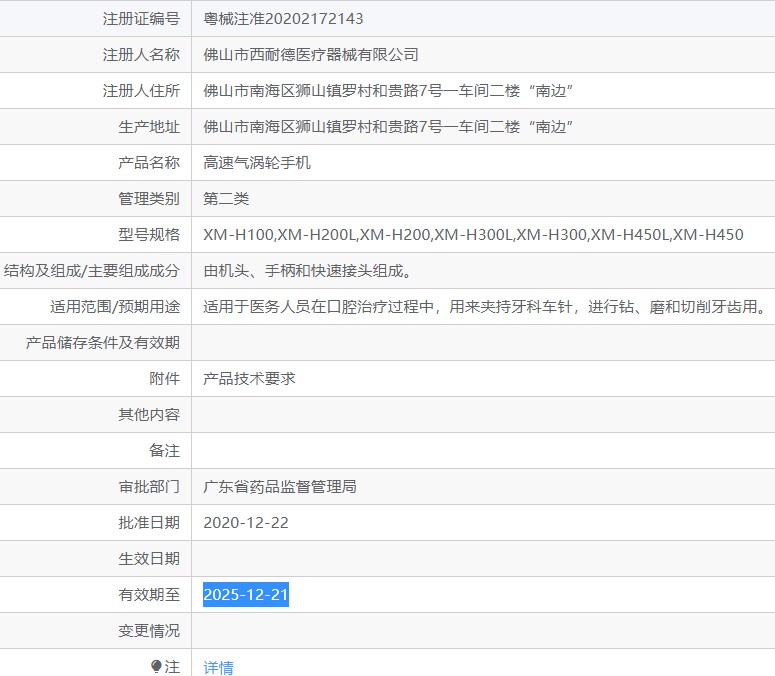Click approval date 2020-12-22
The height and width of the screenshot is (676, 775).
[x=246, y=523]
